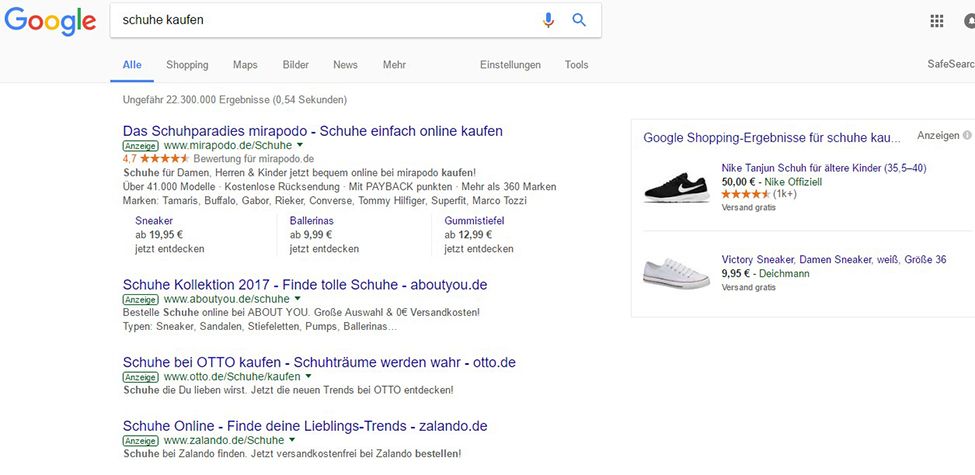Click the Anzeigen label in shopping box
975x475 pixels.
point(938,135)
